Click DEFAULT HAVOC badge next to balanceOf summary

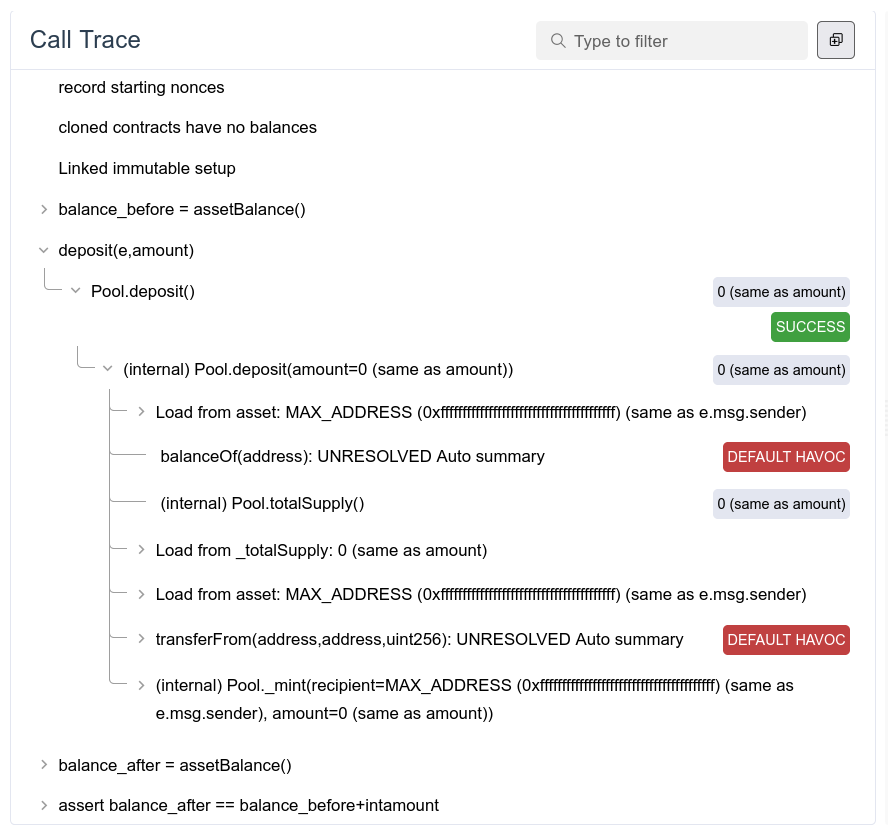tap(786, 457)
